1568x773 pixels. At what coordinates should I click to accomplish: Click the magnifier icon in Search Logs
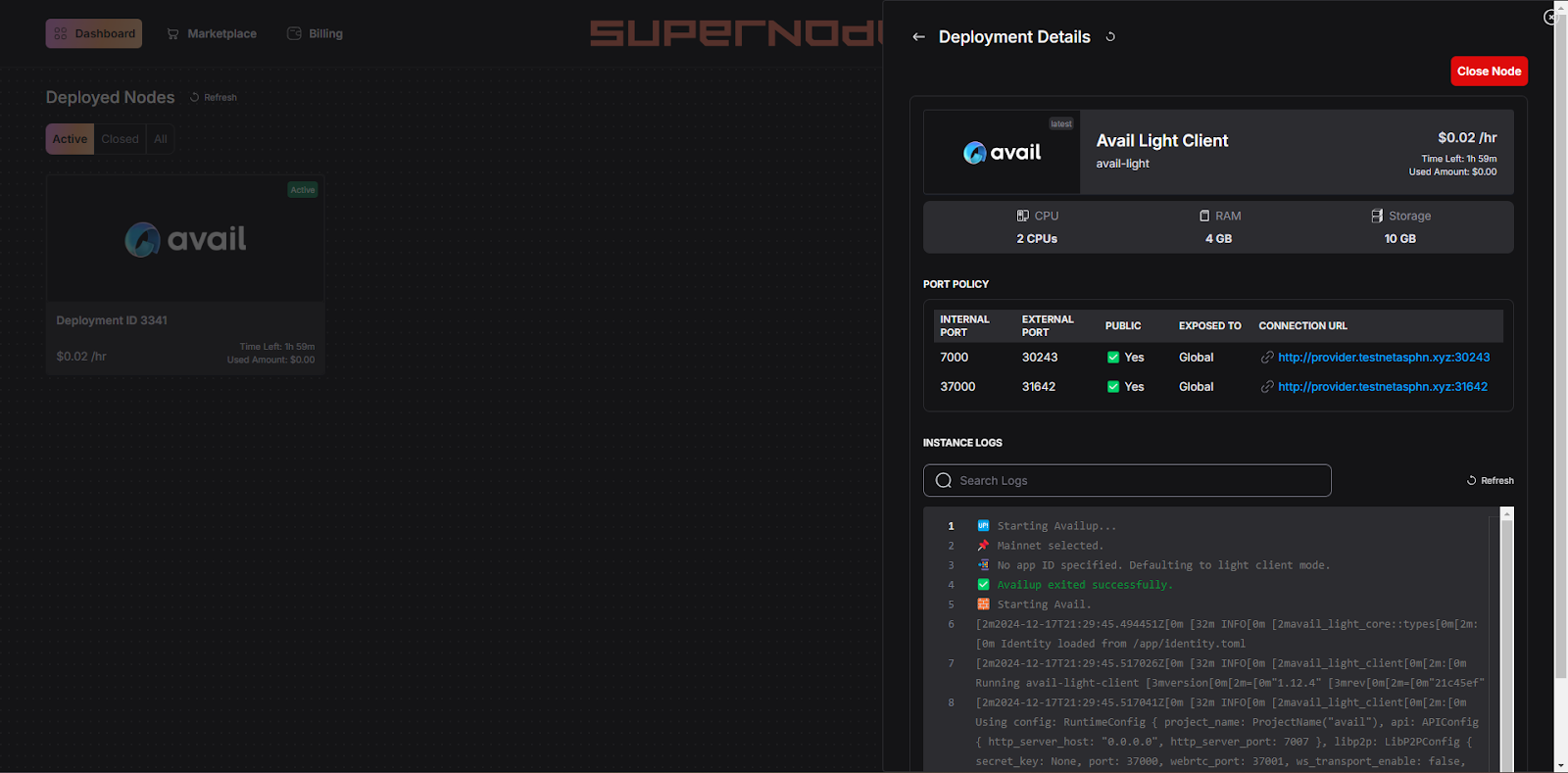944,480
